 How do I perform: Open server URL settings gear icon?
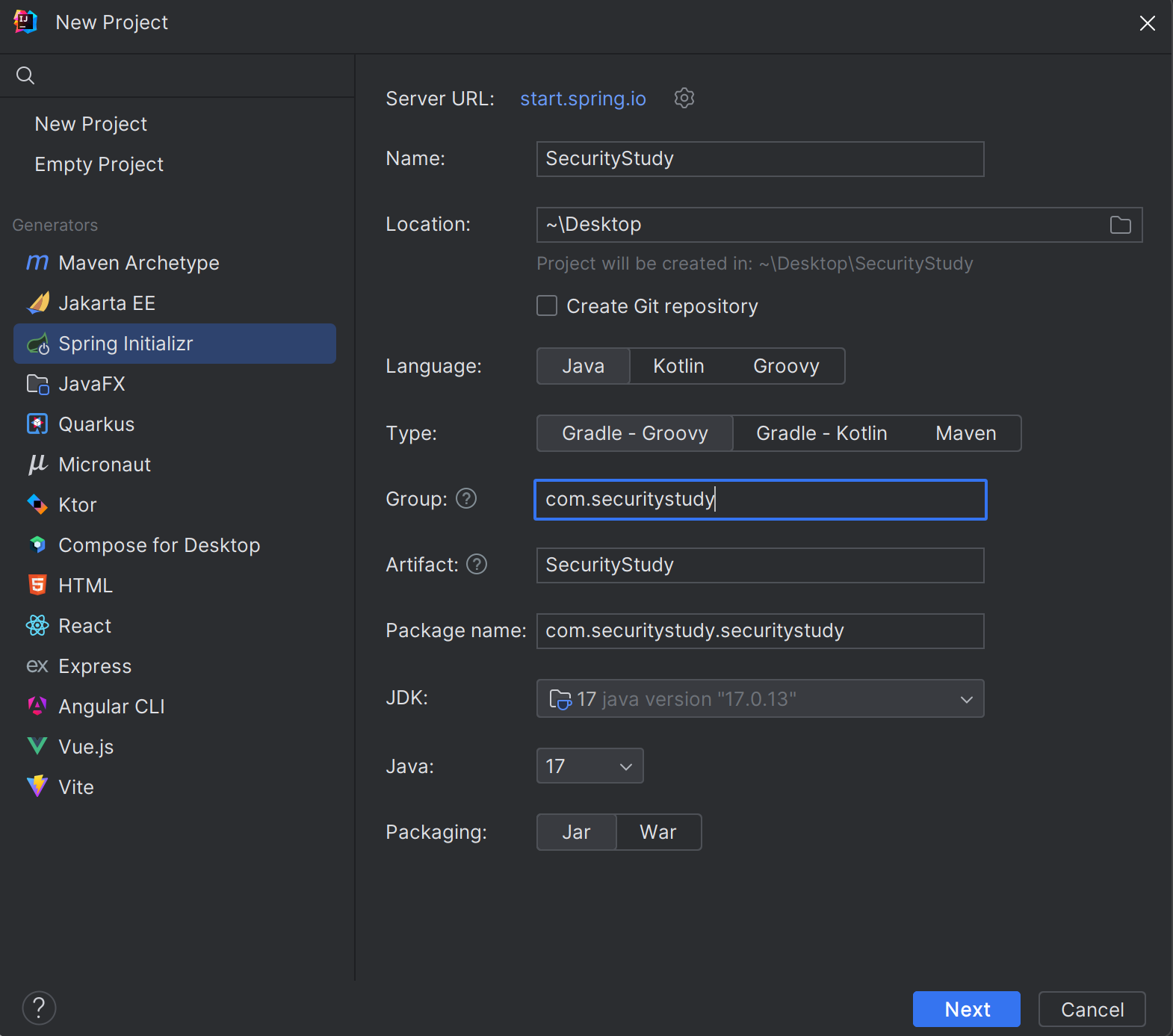coord(684,98)
